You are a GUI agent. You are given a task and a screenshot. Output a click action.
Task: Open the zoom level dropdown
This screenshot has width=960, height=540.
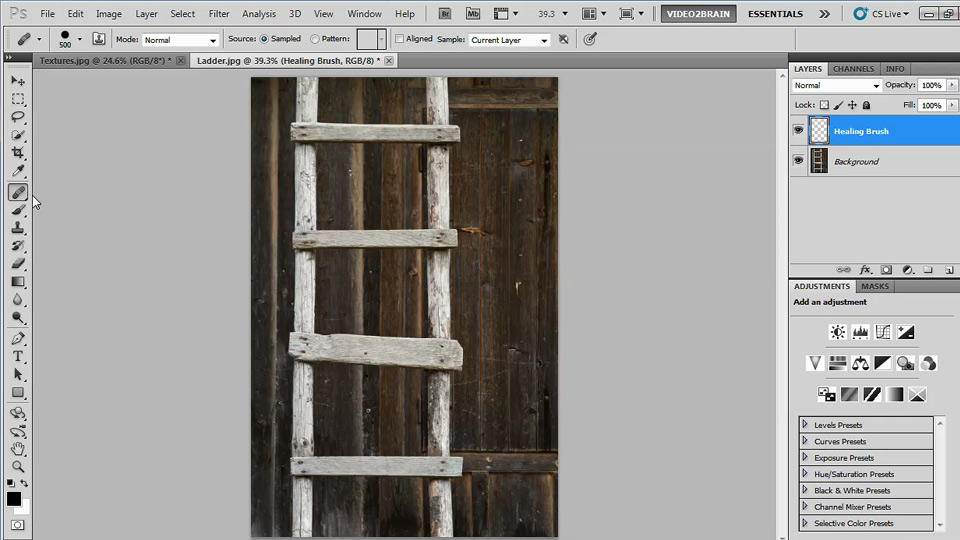click(564, 13)
